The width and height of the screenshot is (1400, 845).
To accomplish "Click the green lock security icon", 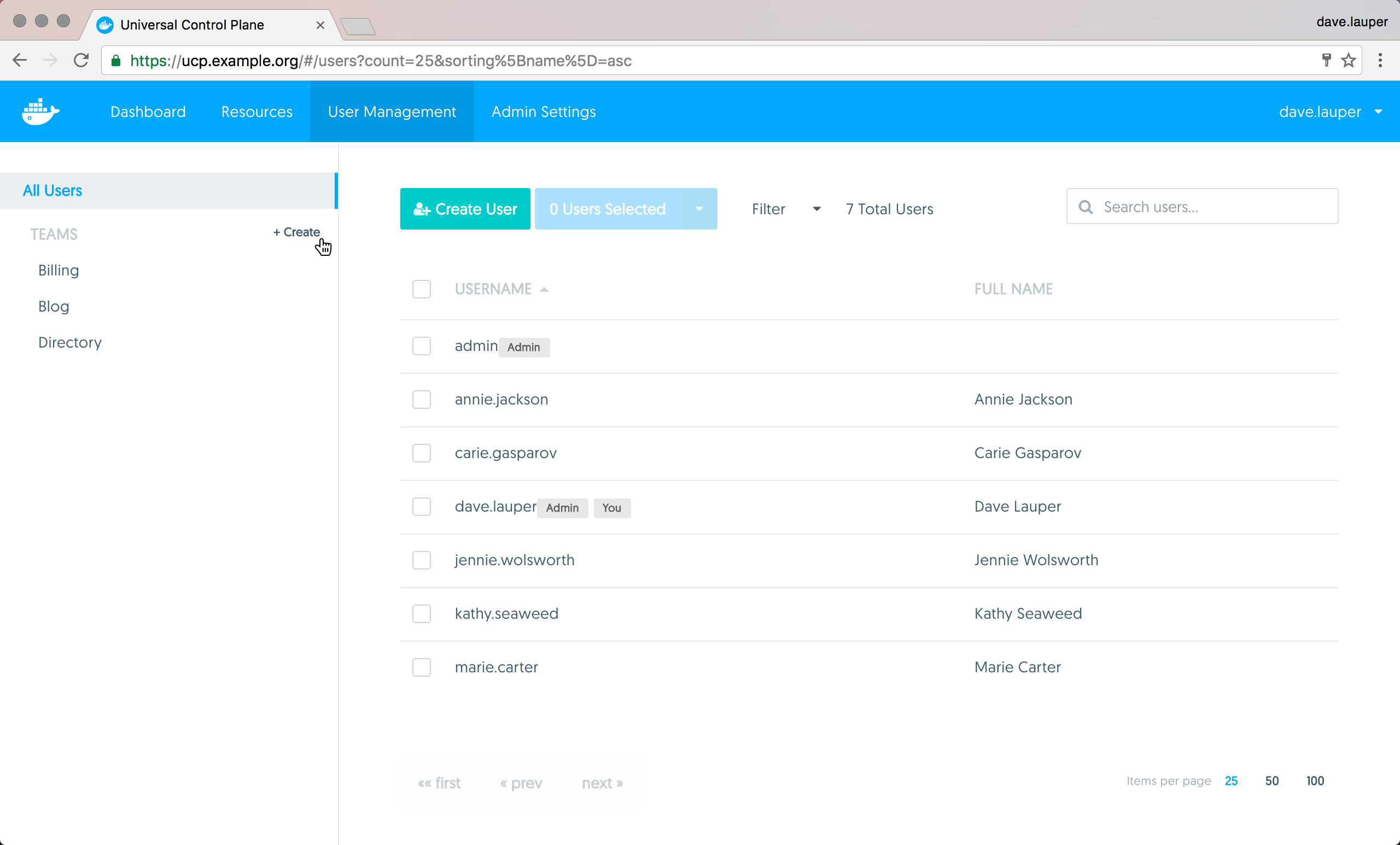I will click(116, 61).
